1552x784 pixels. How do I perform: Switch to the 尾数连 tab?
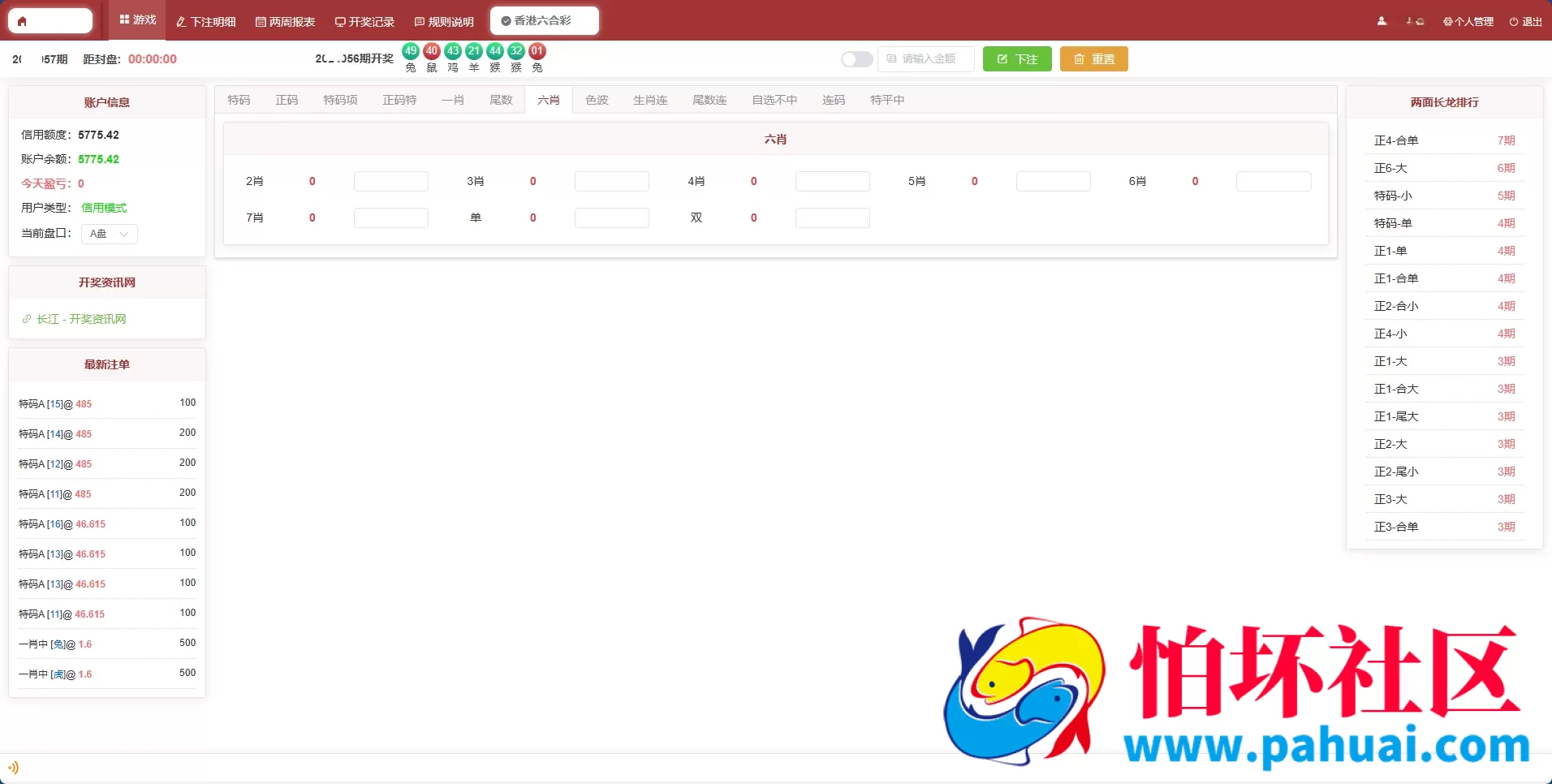click(709, 100)
